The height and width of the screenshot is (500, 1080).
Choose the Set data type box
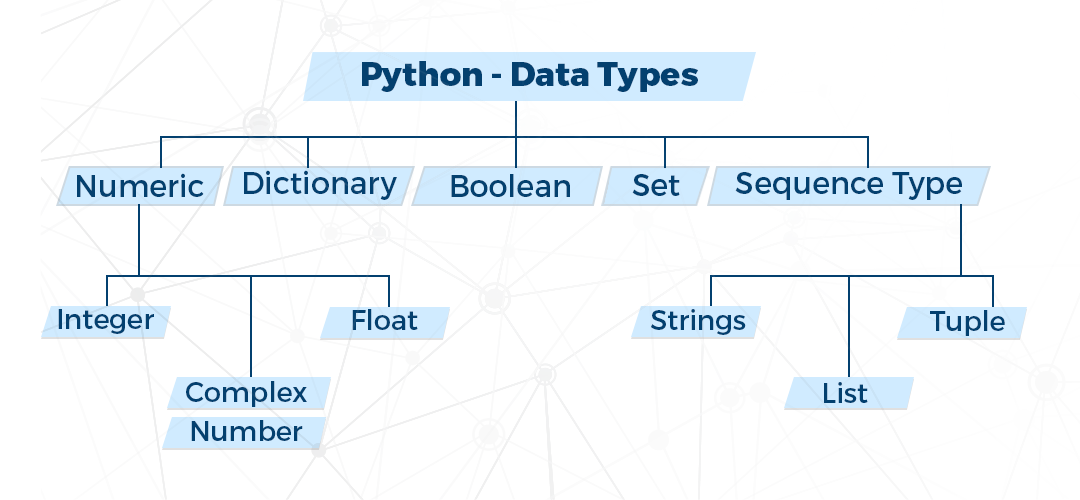pyautogui.click(x=655, y=186)
